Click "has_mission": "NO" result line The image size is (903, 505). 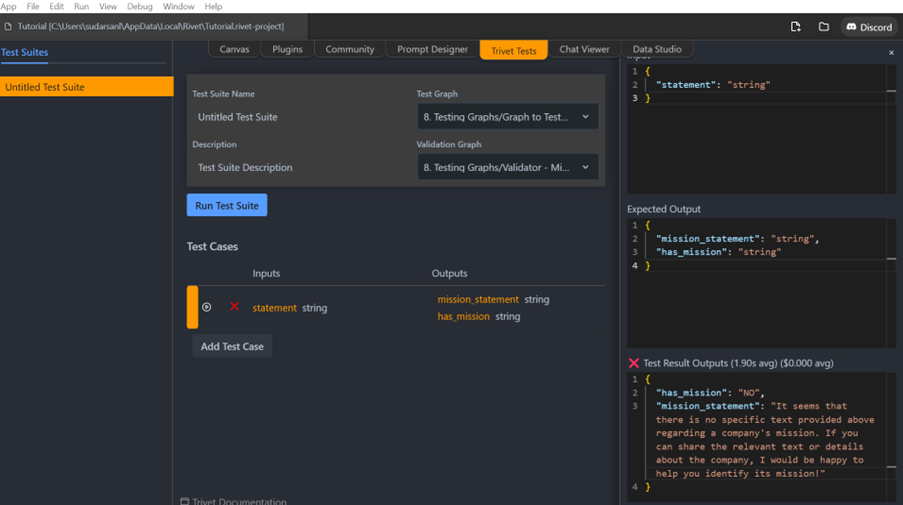pyautogui.click(x=710, y=393)
